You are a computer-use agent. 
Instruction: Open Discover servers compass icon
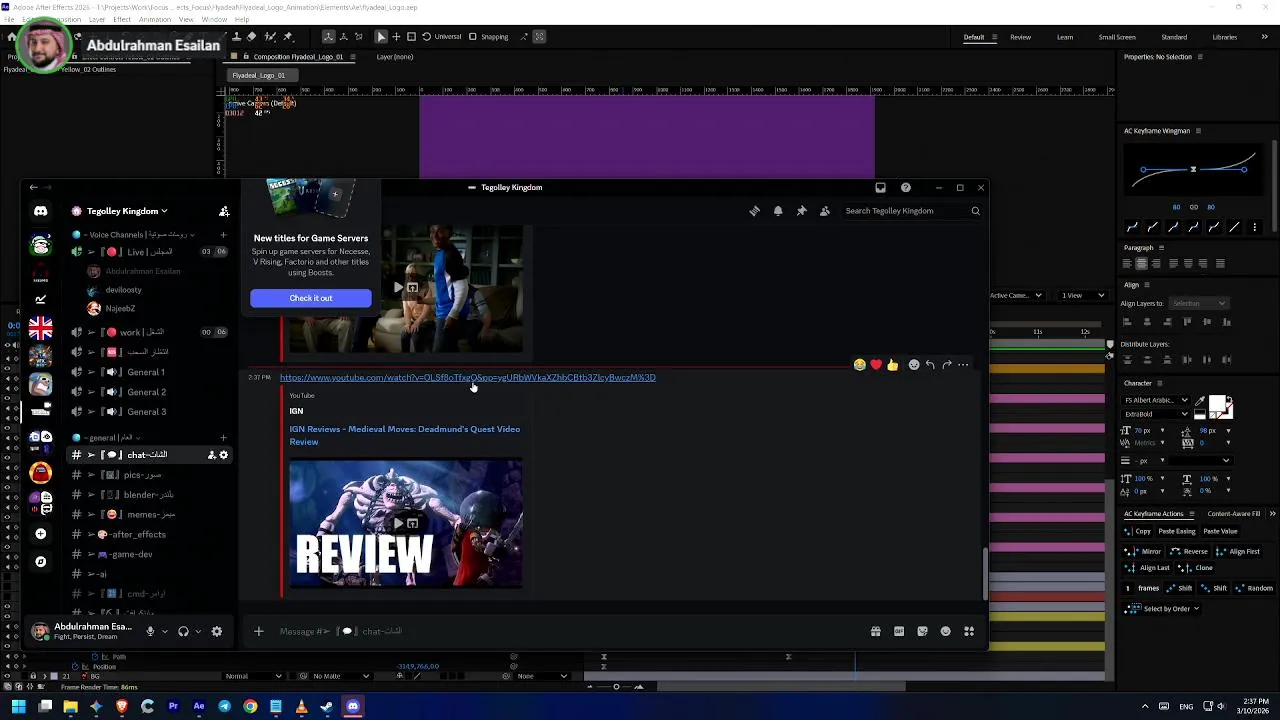[40, 562]
